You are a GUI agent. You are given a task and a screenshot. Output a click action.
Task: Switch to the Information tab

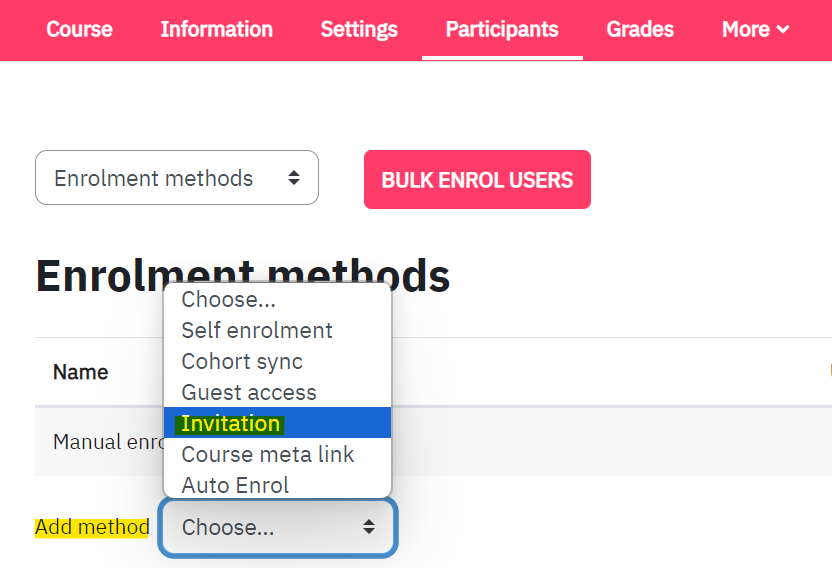tap(216, 29)
